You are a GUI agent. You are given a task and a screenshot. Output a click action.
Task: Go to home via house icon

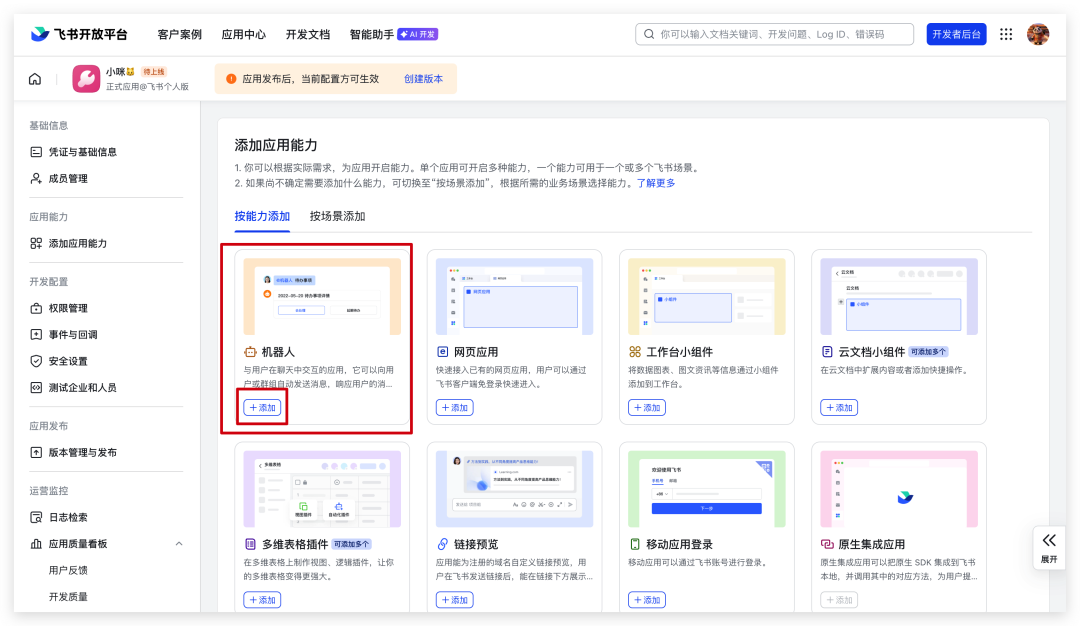pos(35,79)
